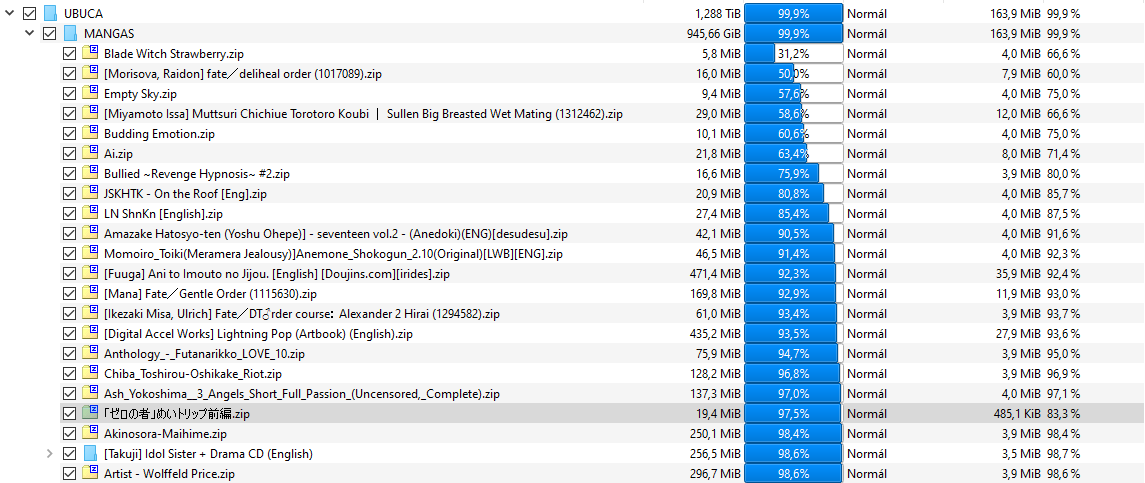Click 99,9% progress bar of UBUCA row

(x=793, y=14)
